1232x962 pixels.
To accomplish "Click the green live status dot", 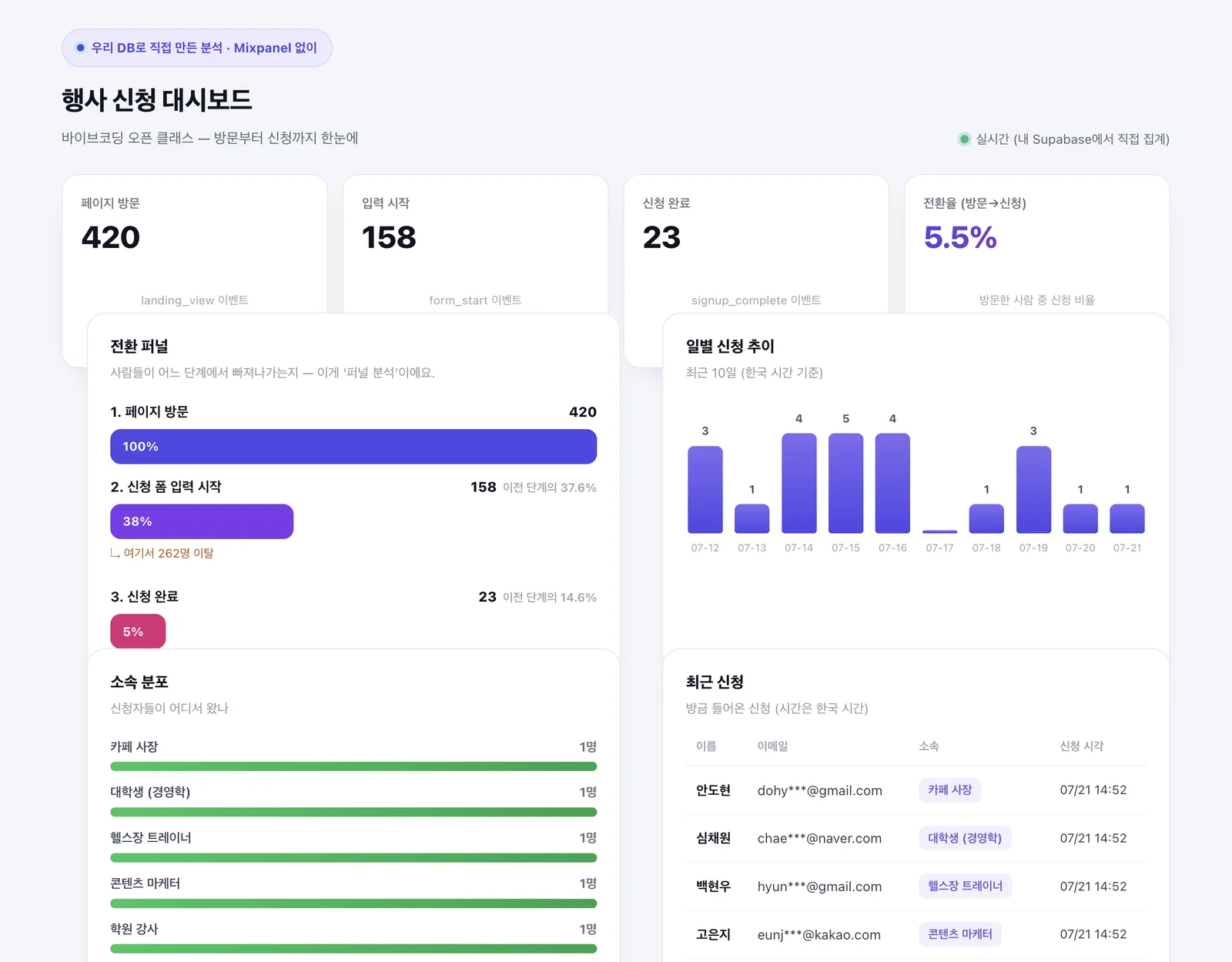I will pyautogui.click(x=964, y=139).
